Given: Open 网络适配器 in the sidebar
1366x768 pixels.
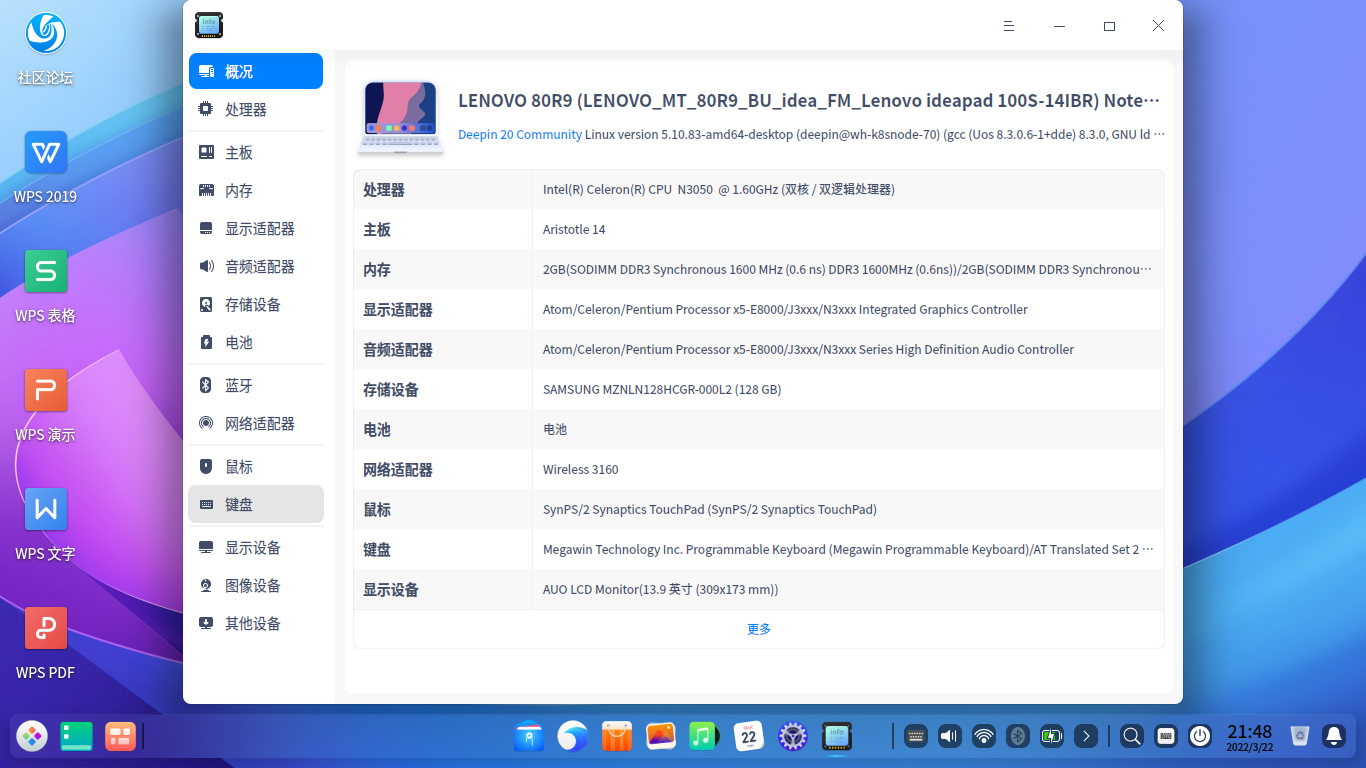Looking at the screenshot, I should [x=256, y=424].
